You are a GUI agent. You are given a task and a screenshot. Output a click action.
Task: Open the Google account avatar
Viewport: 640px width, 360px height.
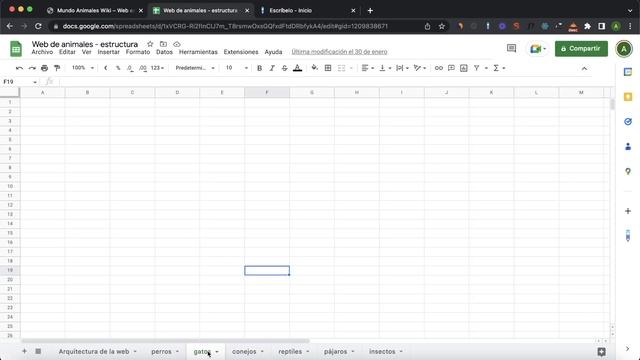(x=624, y=49)
